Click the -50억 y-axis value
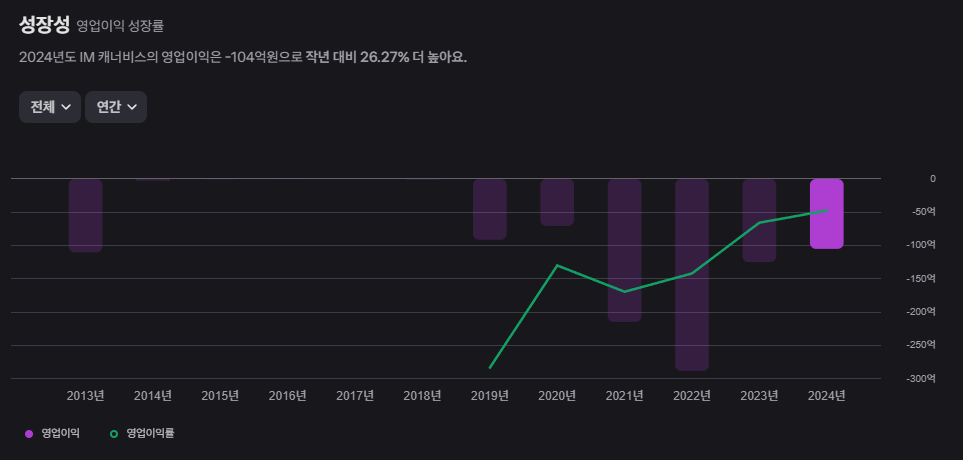 (924, 212)
